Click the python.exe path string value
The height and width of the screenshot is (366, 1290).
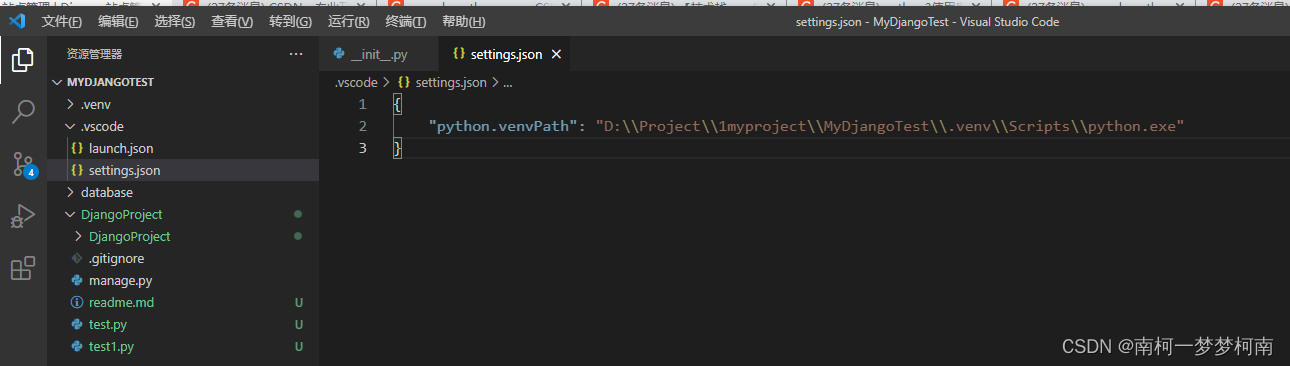click(890, 126)
